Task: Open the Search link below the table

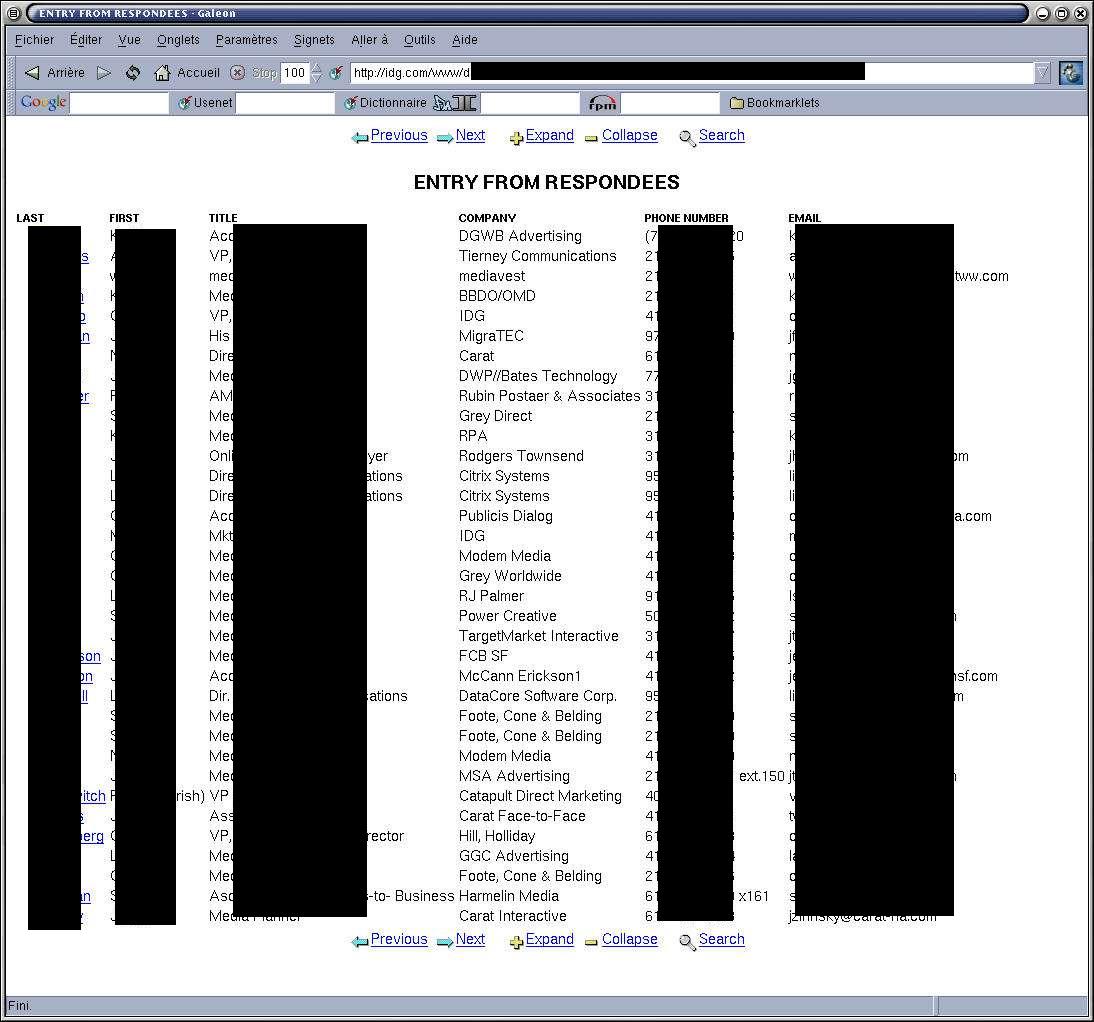Action: point(721,939)
